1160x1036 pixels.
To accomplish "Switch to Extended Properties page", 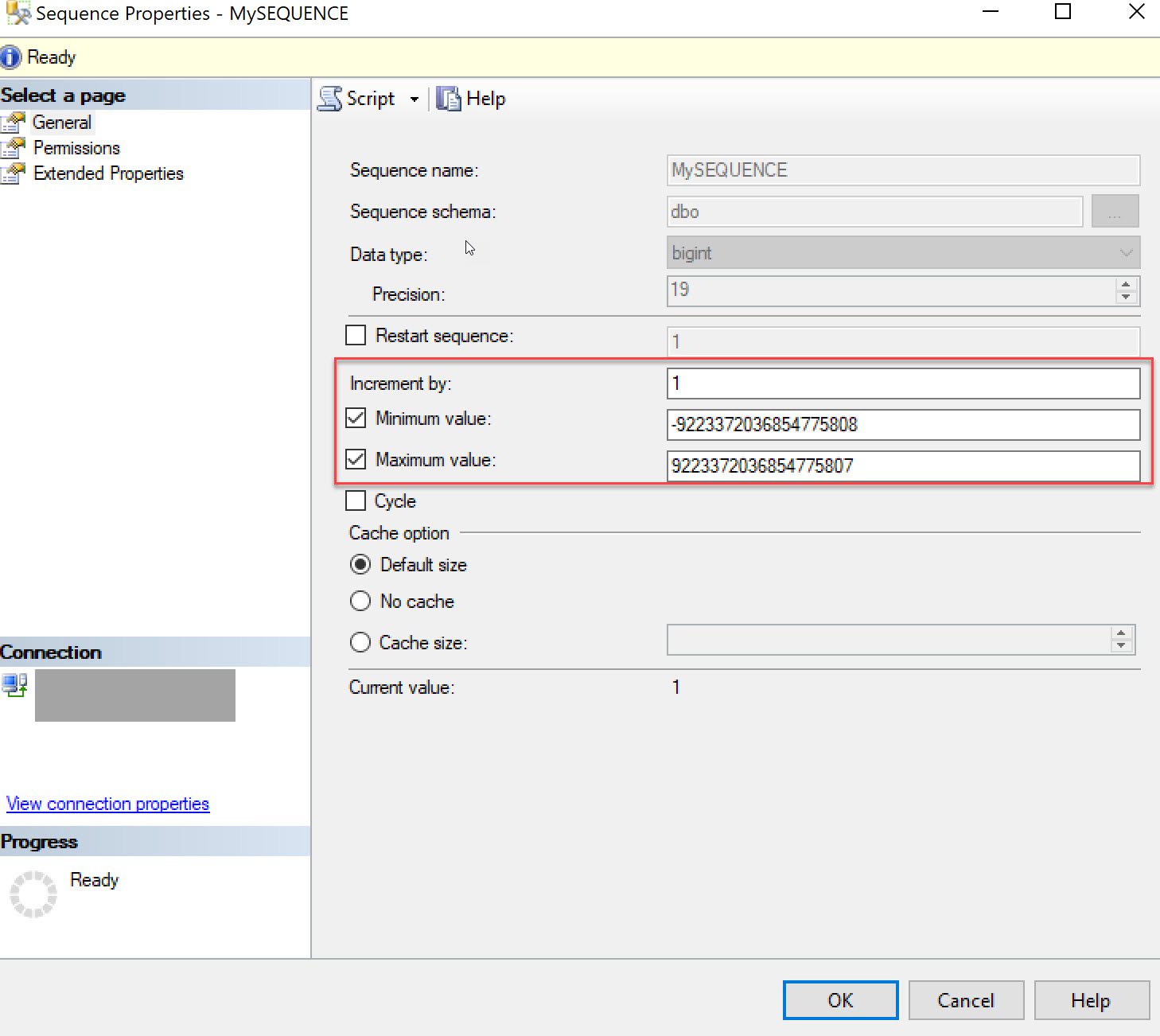I will (x=108, y=173).
